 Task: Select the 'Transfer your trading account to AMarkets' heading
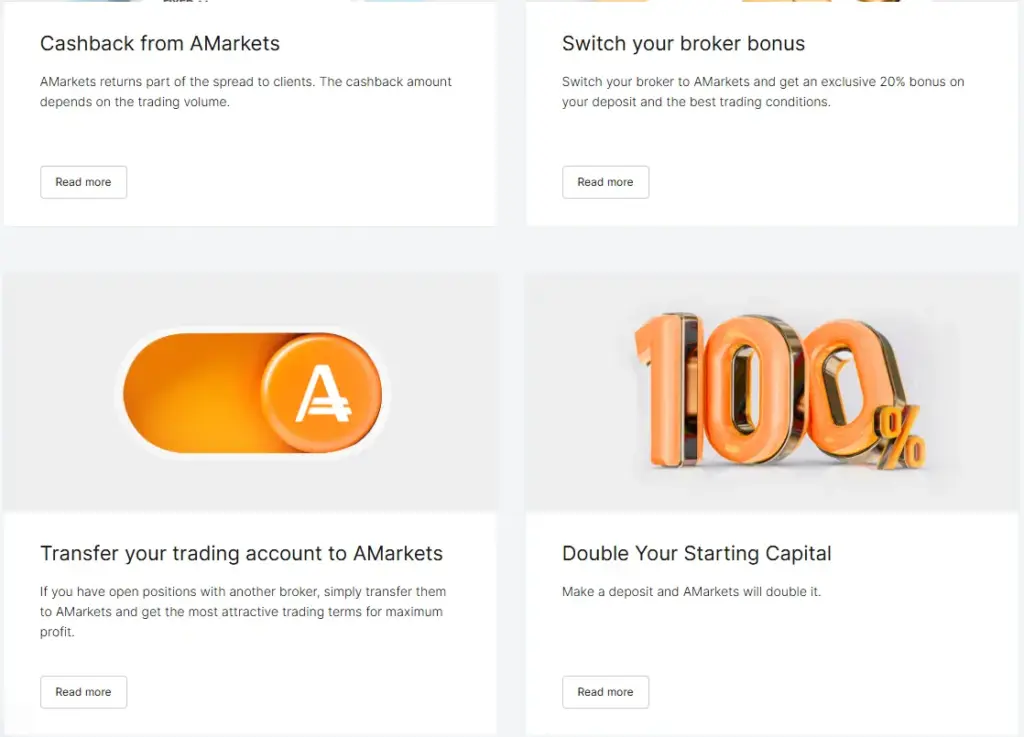pyautogui.click(x=242, y=553)
